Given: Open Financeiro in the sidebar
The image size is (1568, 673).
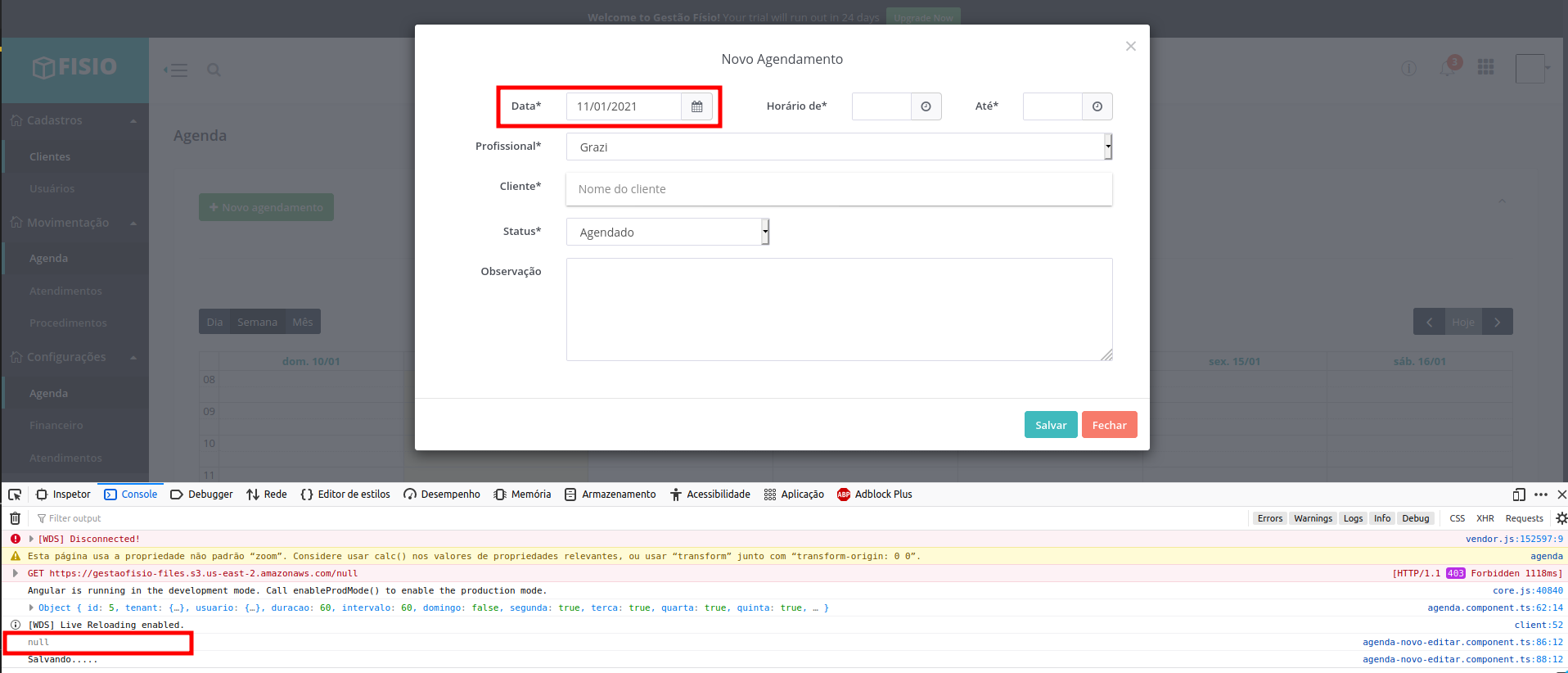Looking at the screenshot, I should pos(56,425).
